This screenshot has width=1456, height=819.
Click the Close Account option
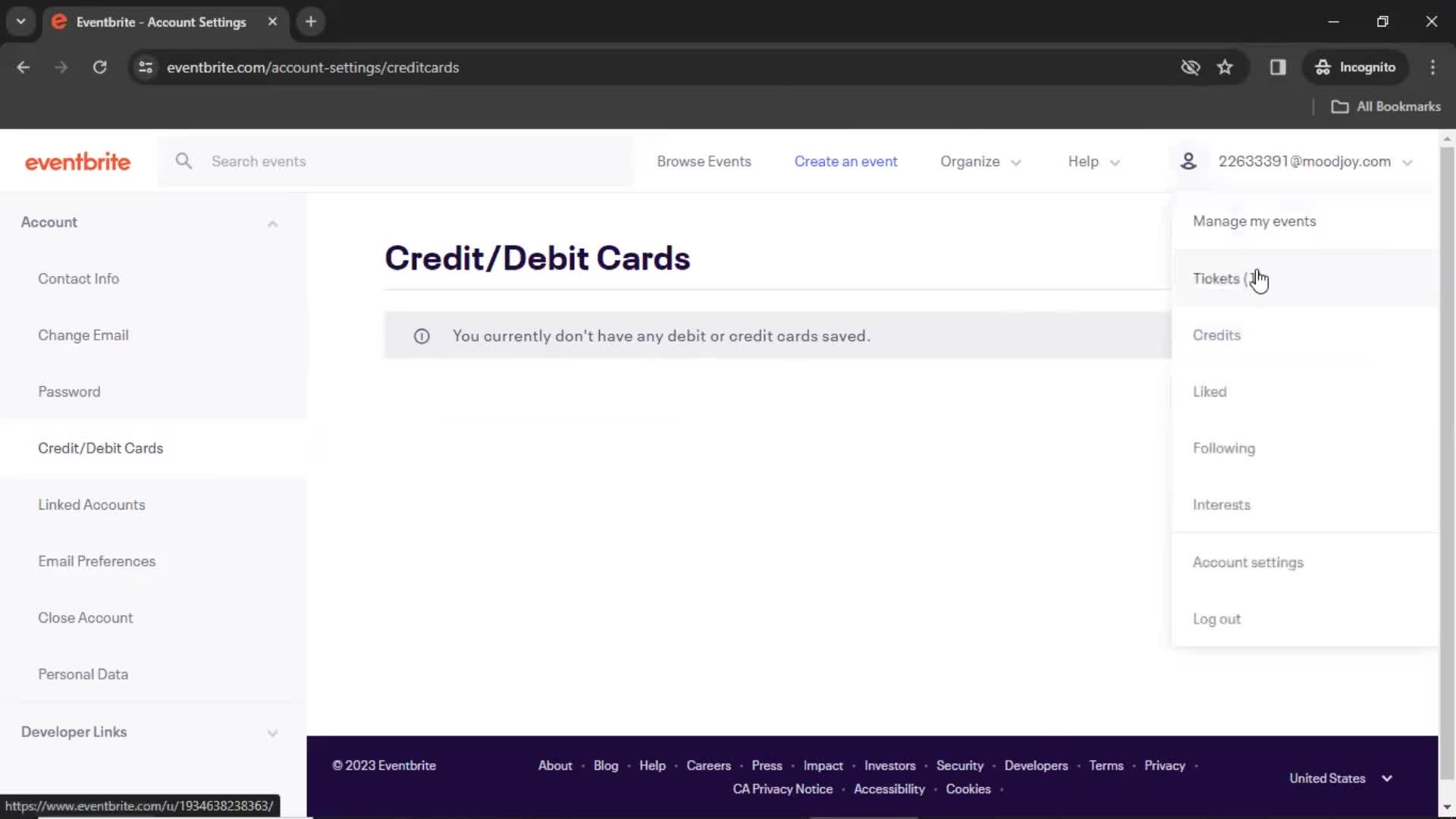point(85,617)
